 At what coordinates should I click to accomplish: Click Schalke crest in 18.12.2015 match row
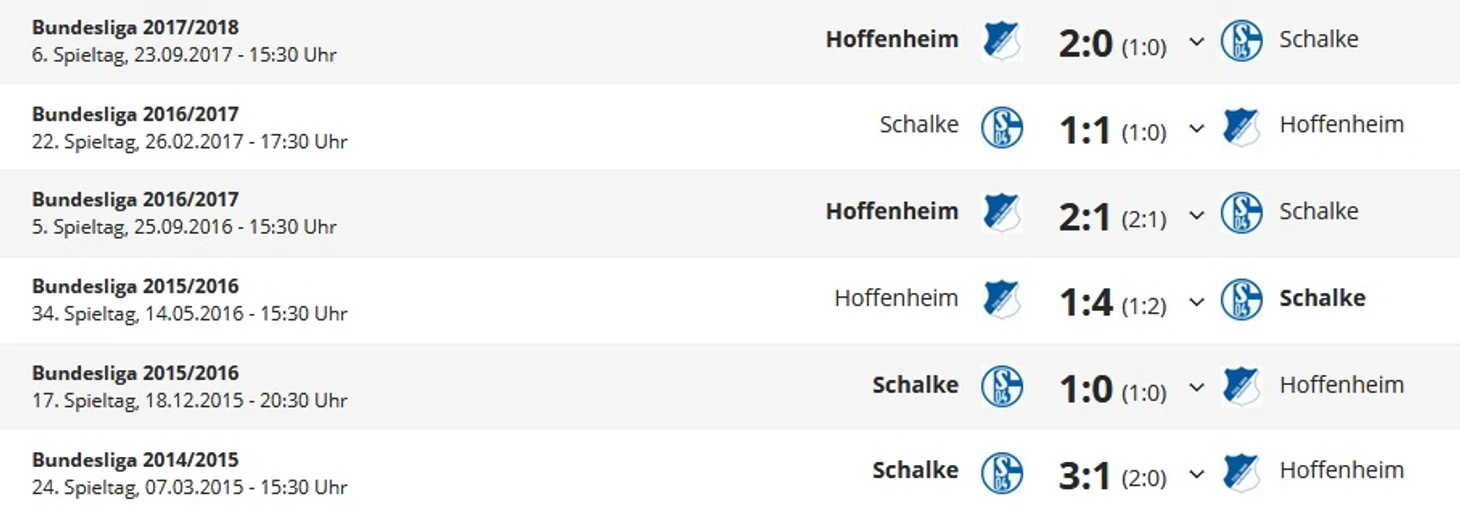[x=1001, y=386]
